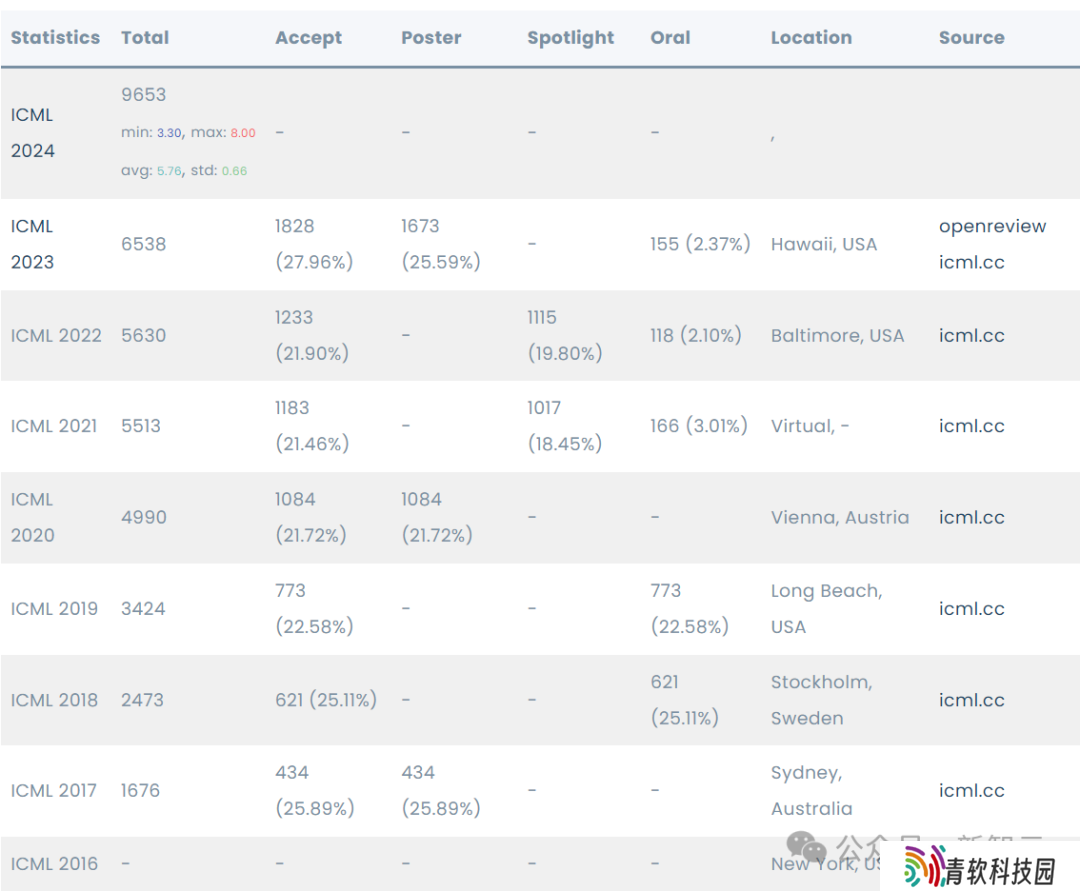Click the Location column header
Screen dimensions: 1080x891
pos(811,37)
